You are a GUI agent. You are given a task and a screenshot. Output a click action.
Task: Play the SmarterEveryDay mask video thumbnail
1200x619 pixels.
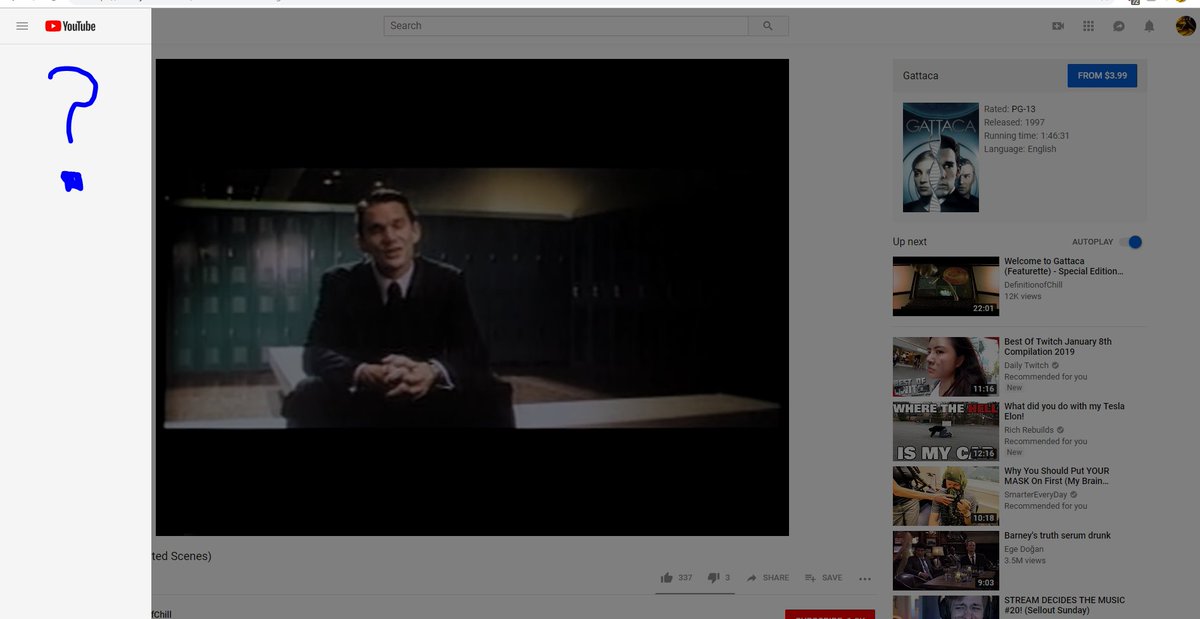(x=946, y=496)
